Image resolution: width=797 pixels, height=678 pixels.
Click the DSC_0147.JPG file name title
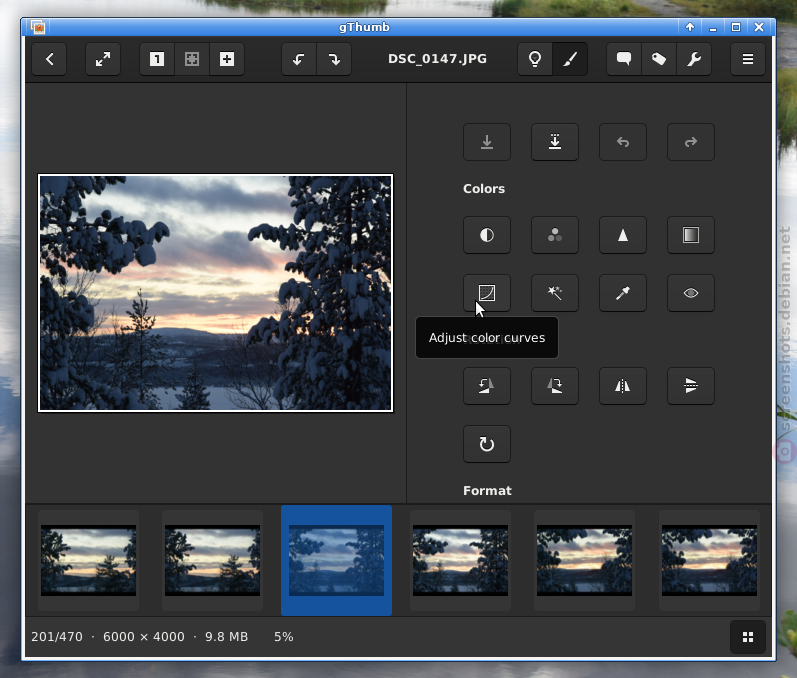[x=437, y=59]
